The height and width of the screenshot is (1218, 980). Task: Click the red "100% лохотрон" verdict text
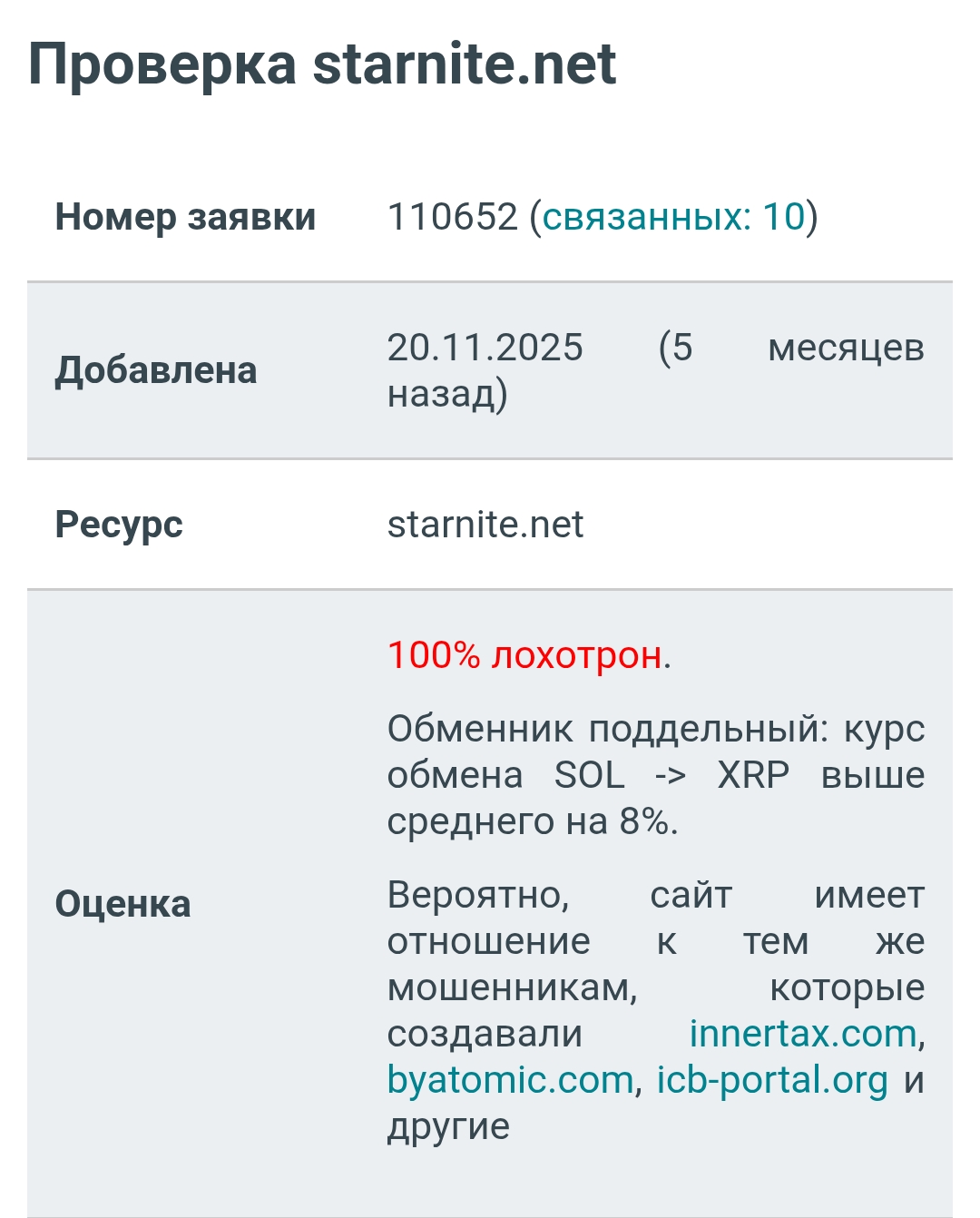click(524, 655)
